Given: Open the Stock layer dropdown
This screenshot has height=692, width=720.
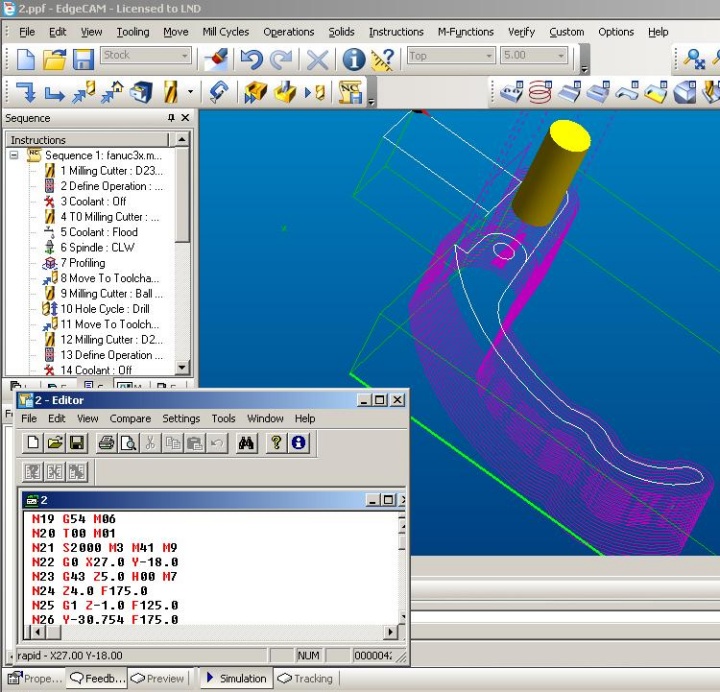Looking at the screenshot, I should coord(184,56).
